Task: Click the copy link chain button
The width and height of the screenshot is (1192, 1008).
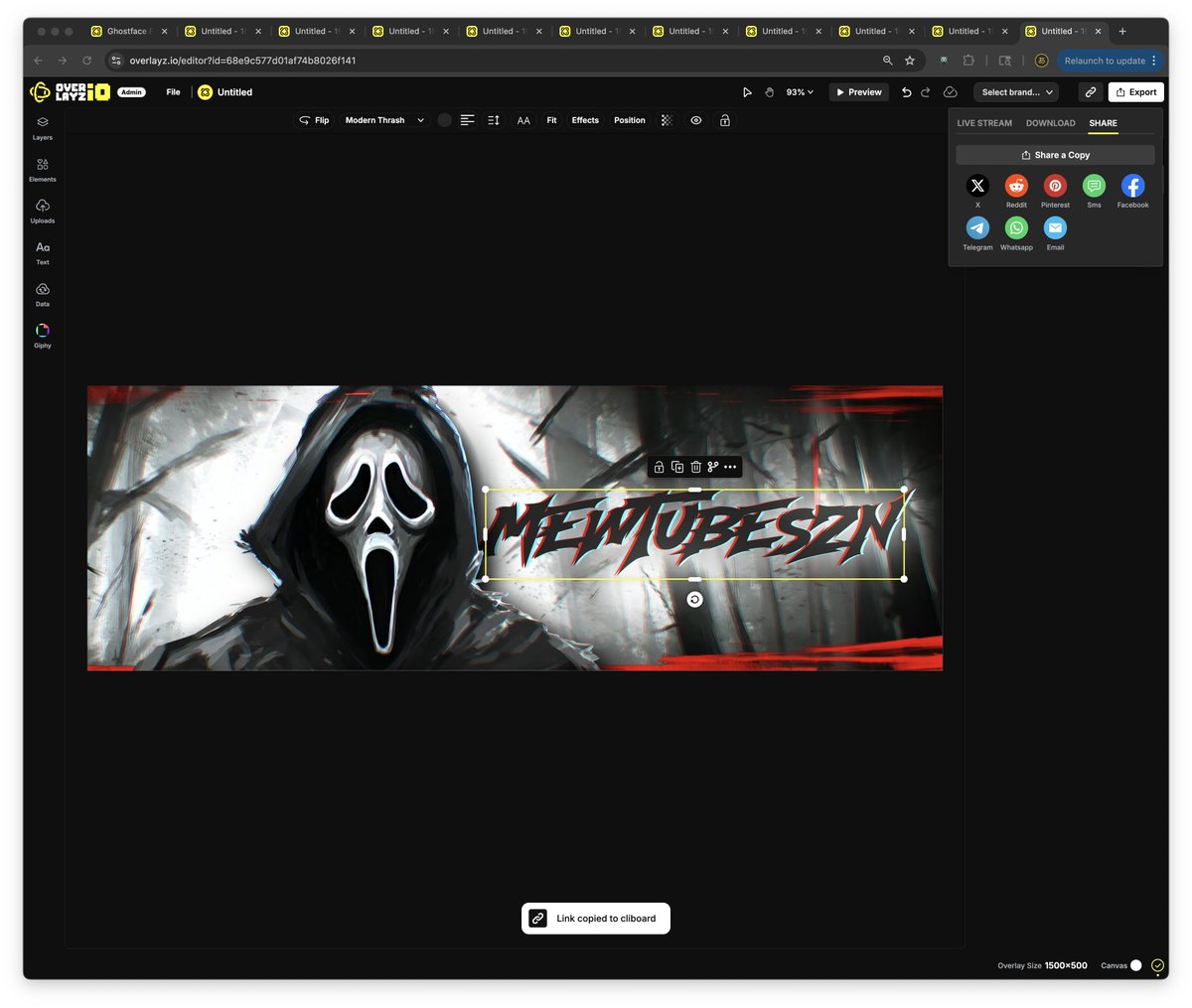Action: (x=1090, y=92)
